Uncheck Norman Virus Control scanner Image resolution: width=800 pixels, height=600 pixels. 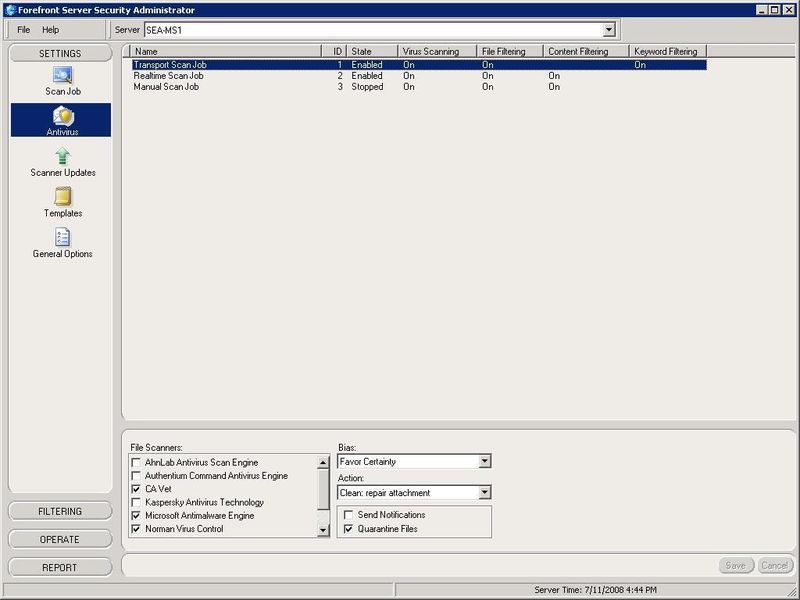[x=136, y=529]
